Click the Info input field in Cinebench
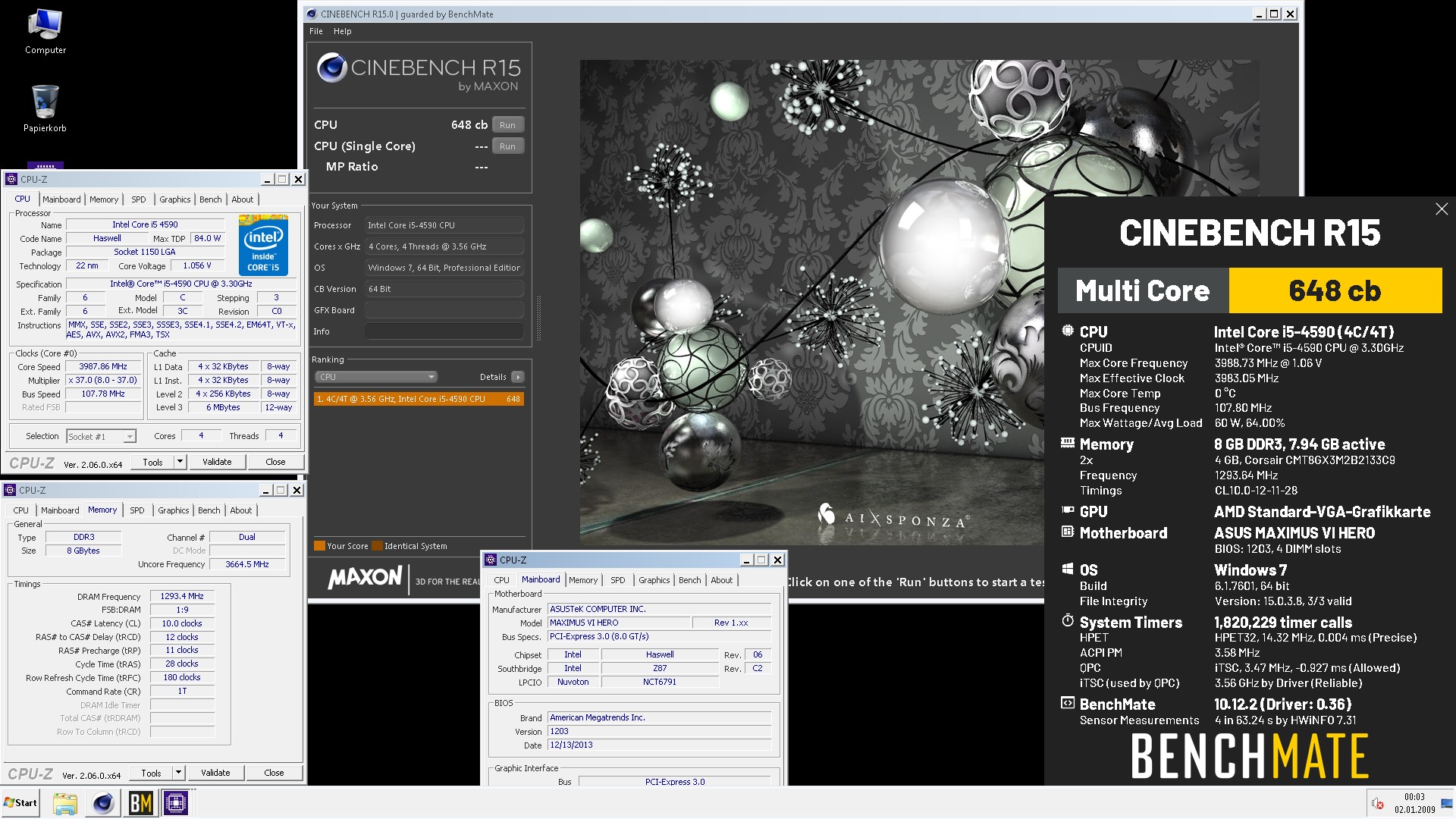The height and width of the screenshot is (819, 1456). pos(444,331)
